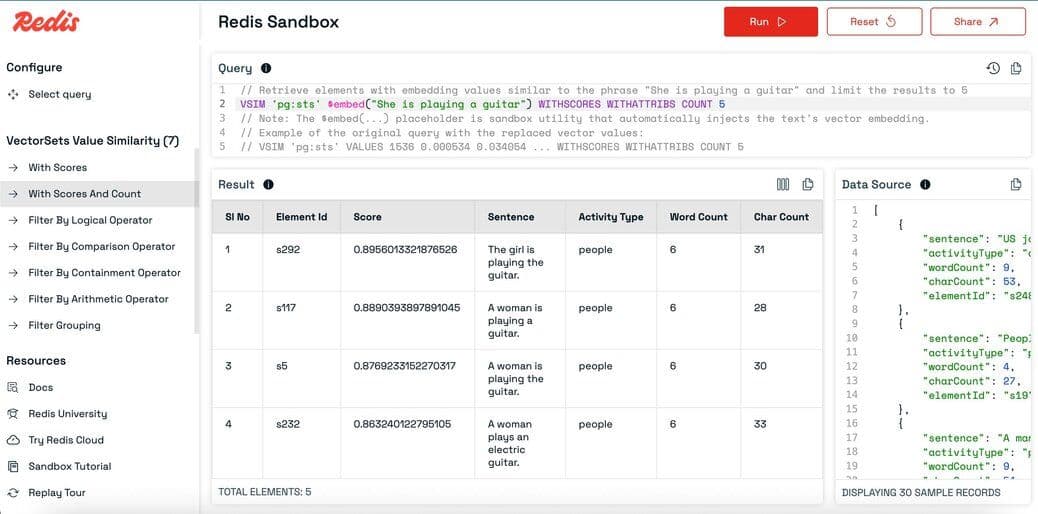Screen dimensions: 1038x514
Task: Select the With Scores query
Action: pos(57,167)
